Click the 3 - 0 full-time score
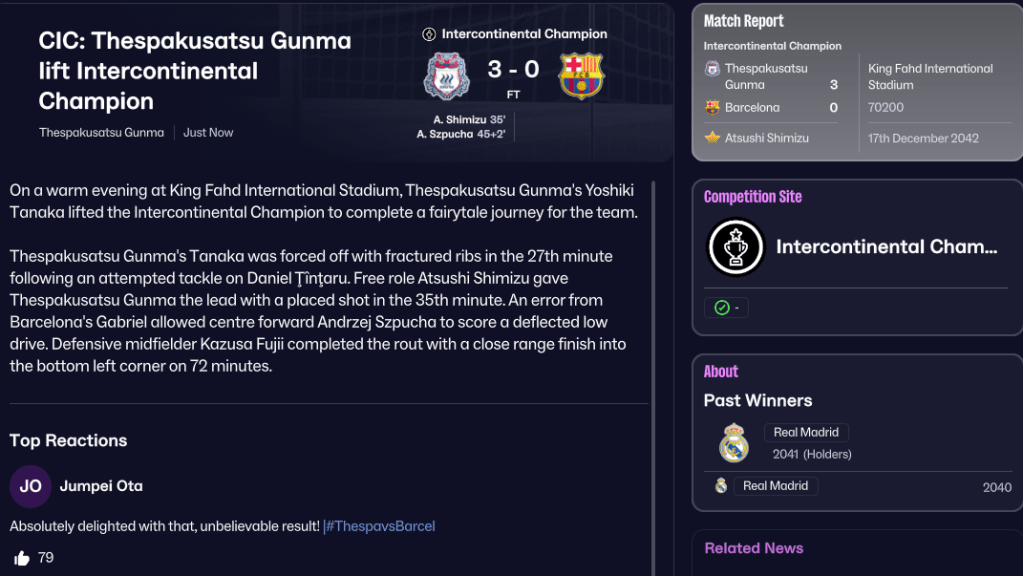Screen dimensions: 1023x576 pos(513,70)
